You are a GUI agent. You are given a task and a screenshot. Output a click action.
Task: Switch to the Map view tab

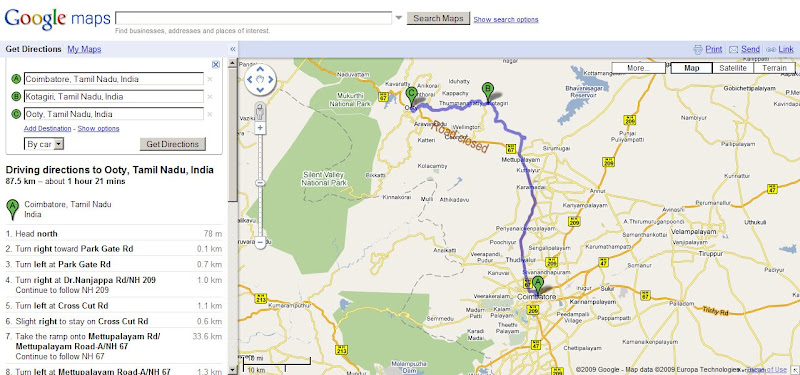pos(691,68)
